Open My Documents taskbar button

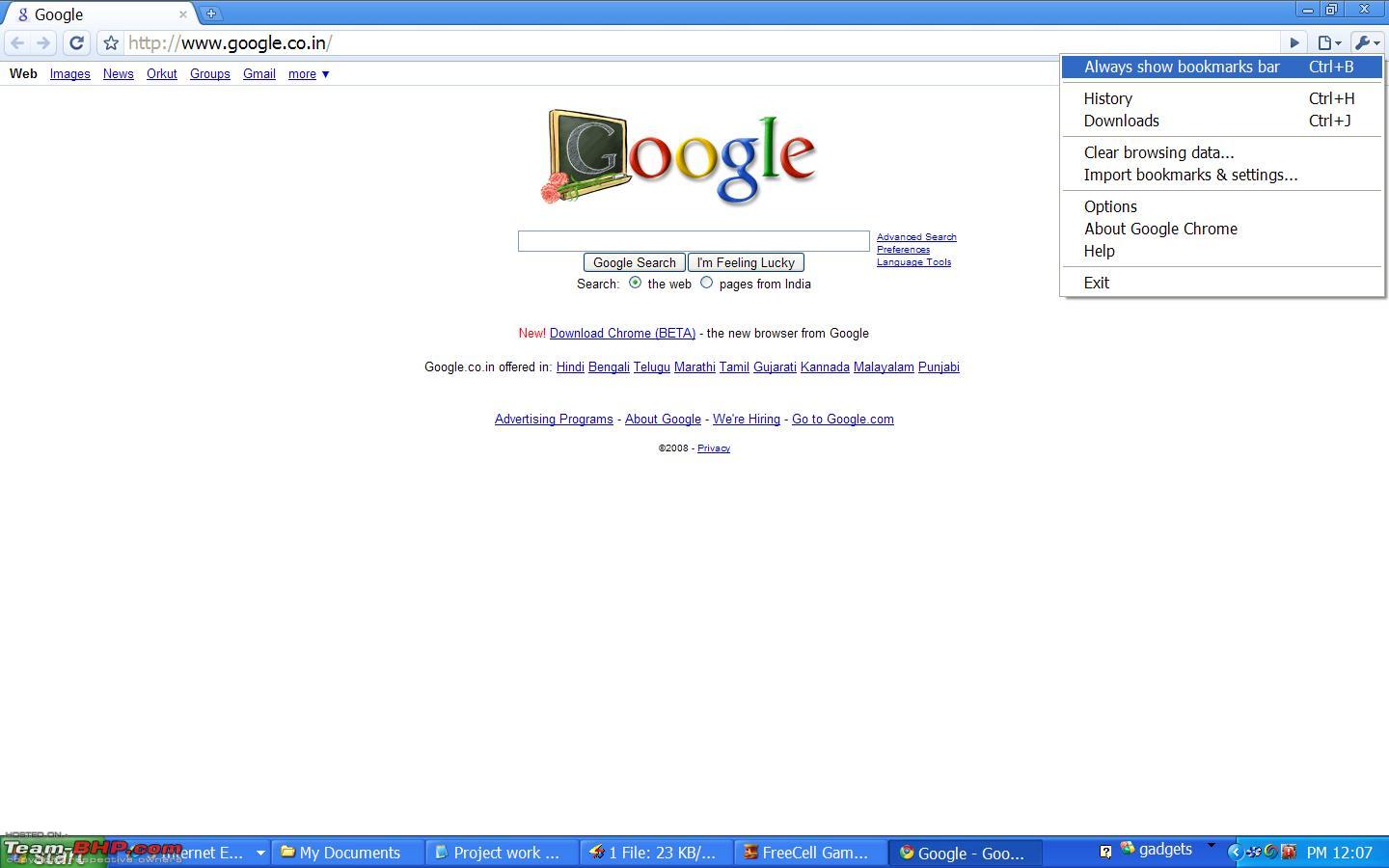(347, 853)
